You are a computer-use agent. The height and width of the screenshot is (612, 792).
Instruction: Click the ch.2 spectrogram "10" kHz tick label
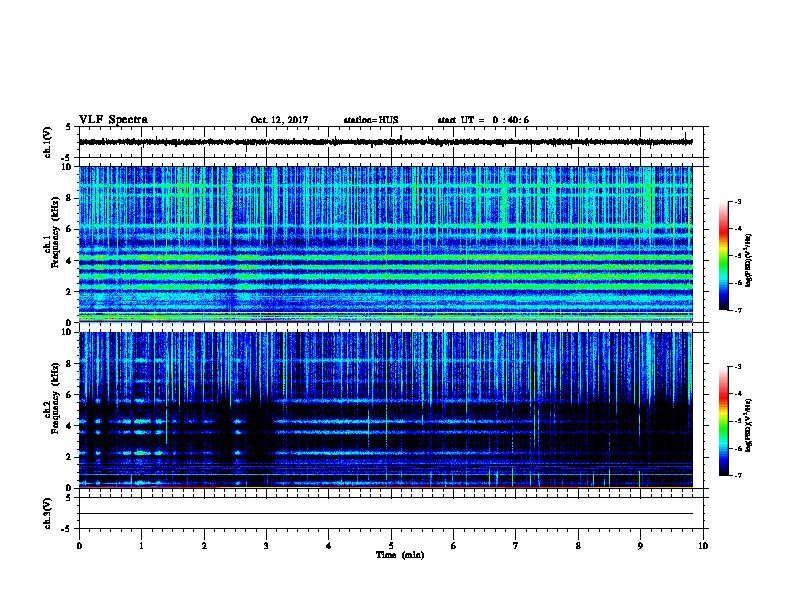pos(68,332)
